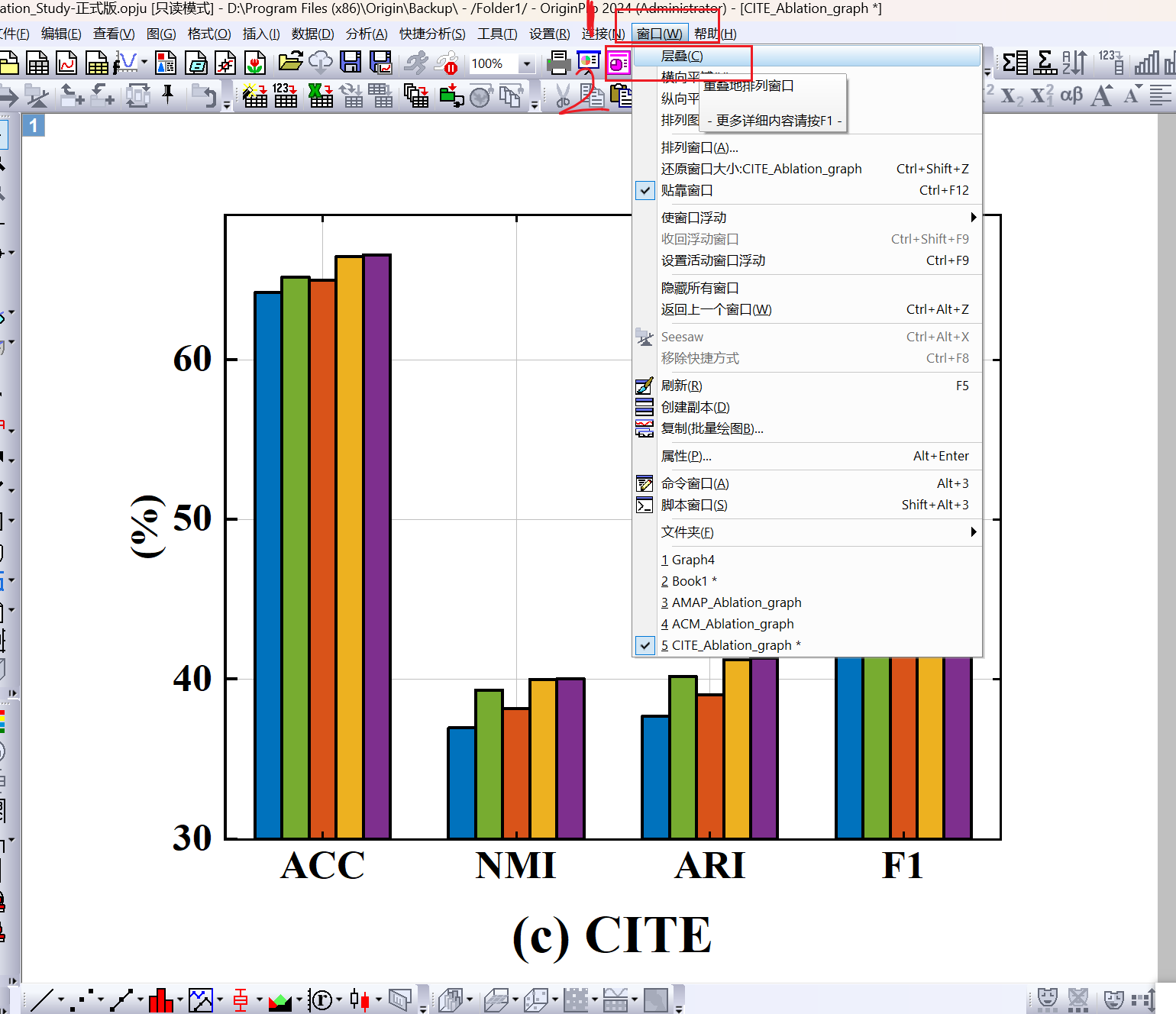Open dropdown arrow beside function plot icon

coord(145,63)
